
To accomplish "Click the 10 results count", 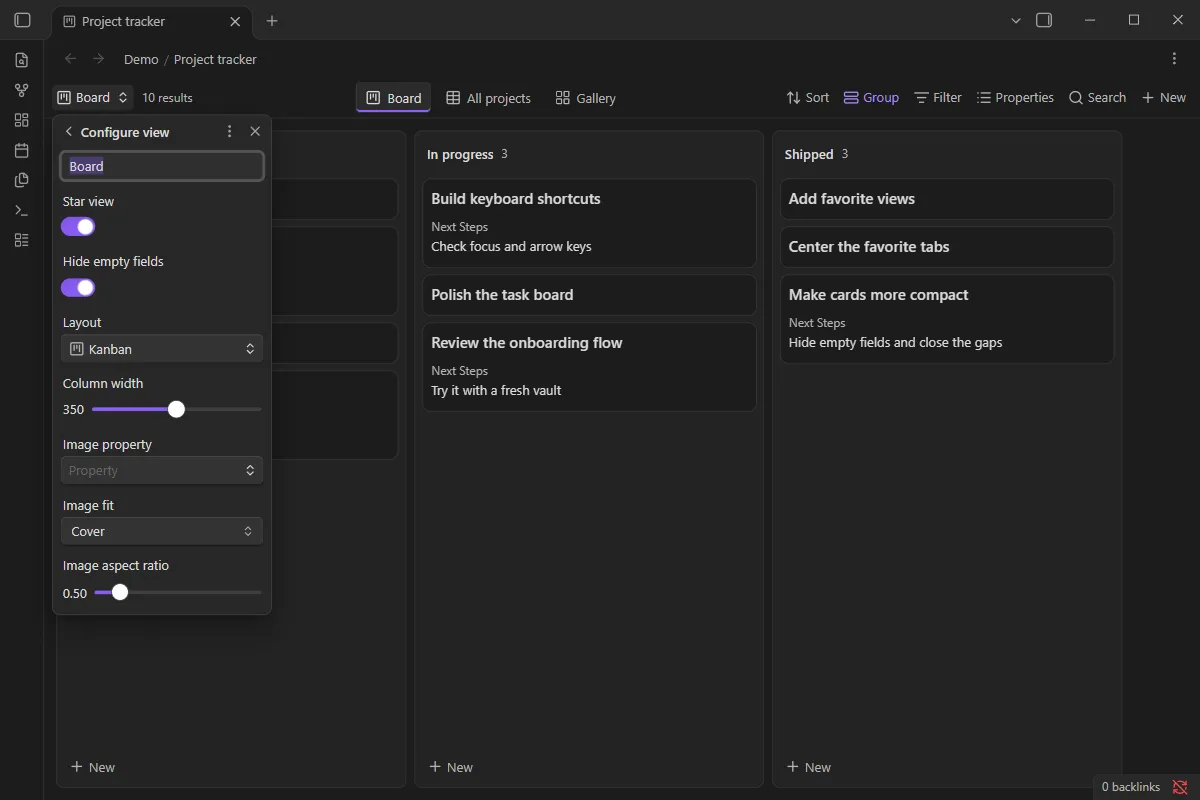I will click(x=167, y=98).
